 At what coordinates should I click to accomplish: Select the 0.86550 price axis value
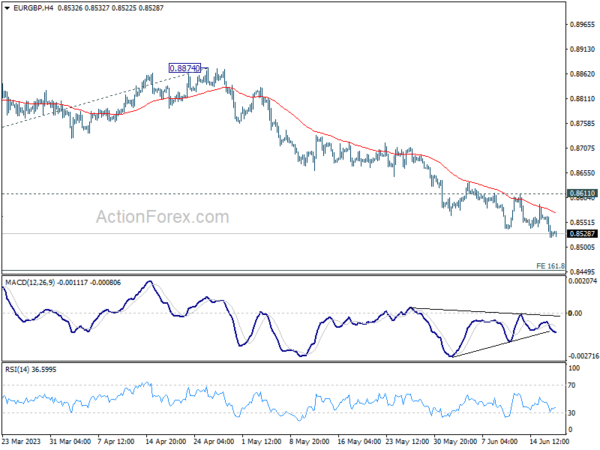tap(582, 173)
